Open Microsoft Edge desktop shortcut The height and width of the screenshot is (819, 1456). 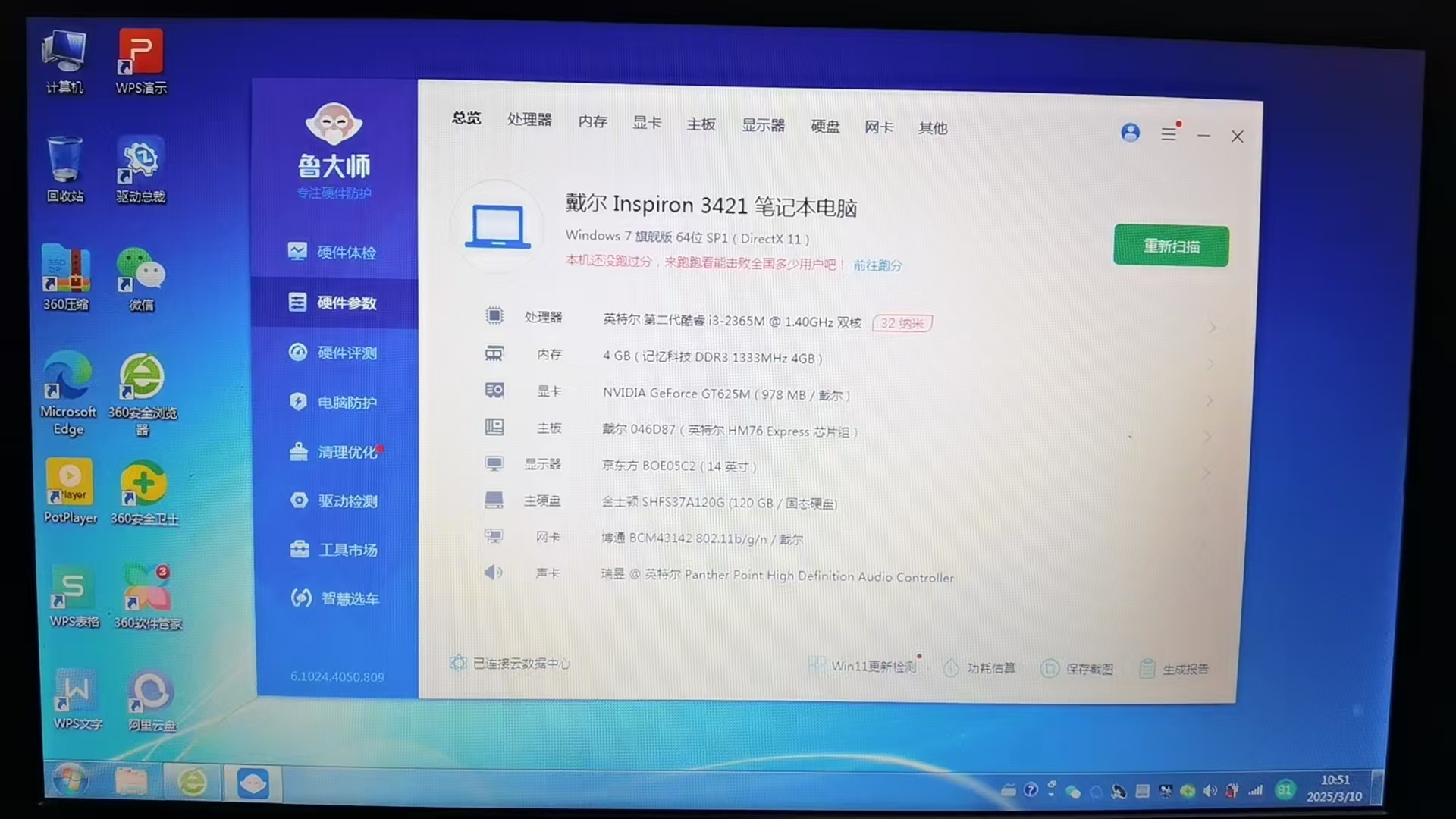68,394
